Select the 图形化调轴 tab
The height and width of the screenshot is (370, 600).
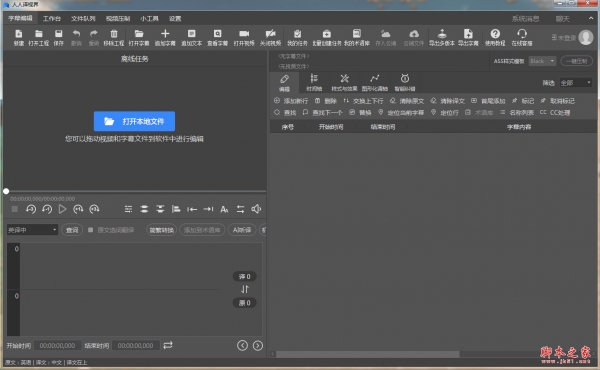tap(375, 83)
